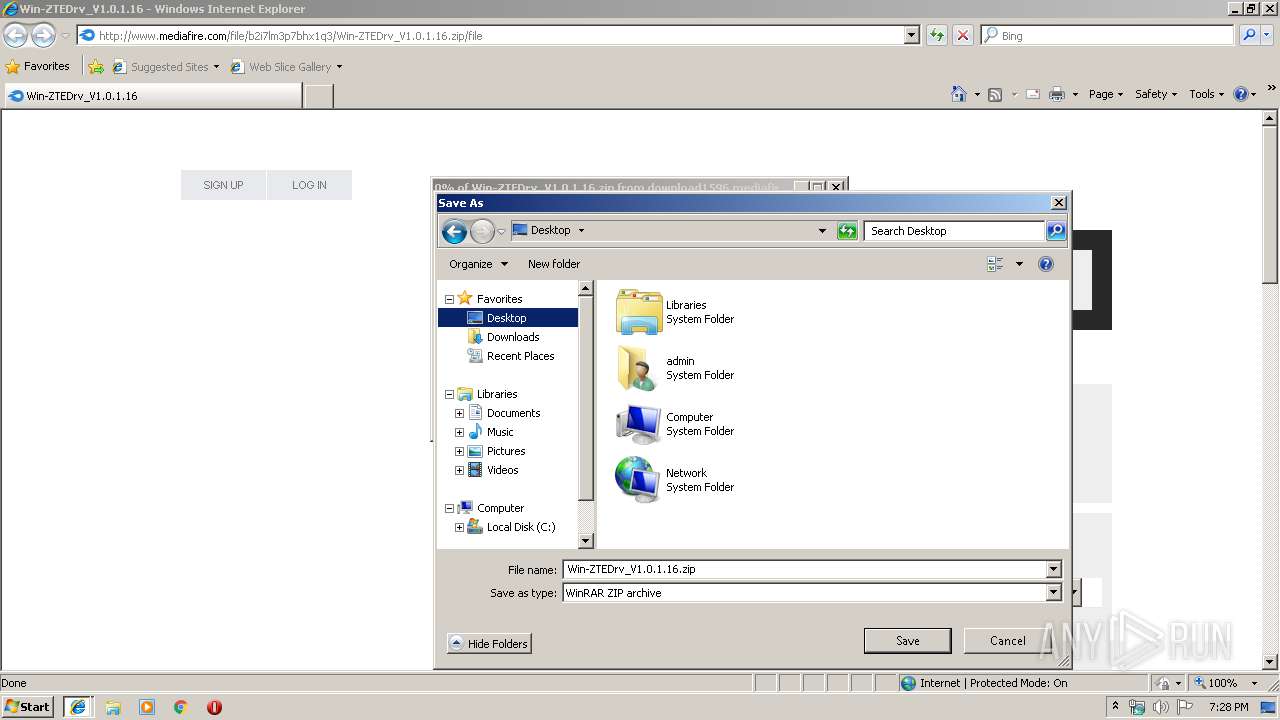The width and height of the screenshot is (1280, 720).
Task: Expand the Videos library node
Action: point(459,470)
